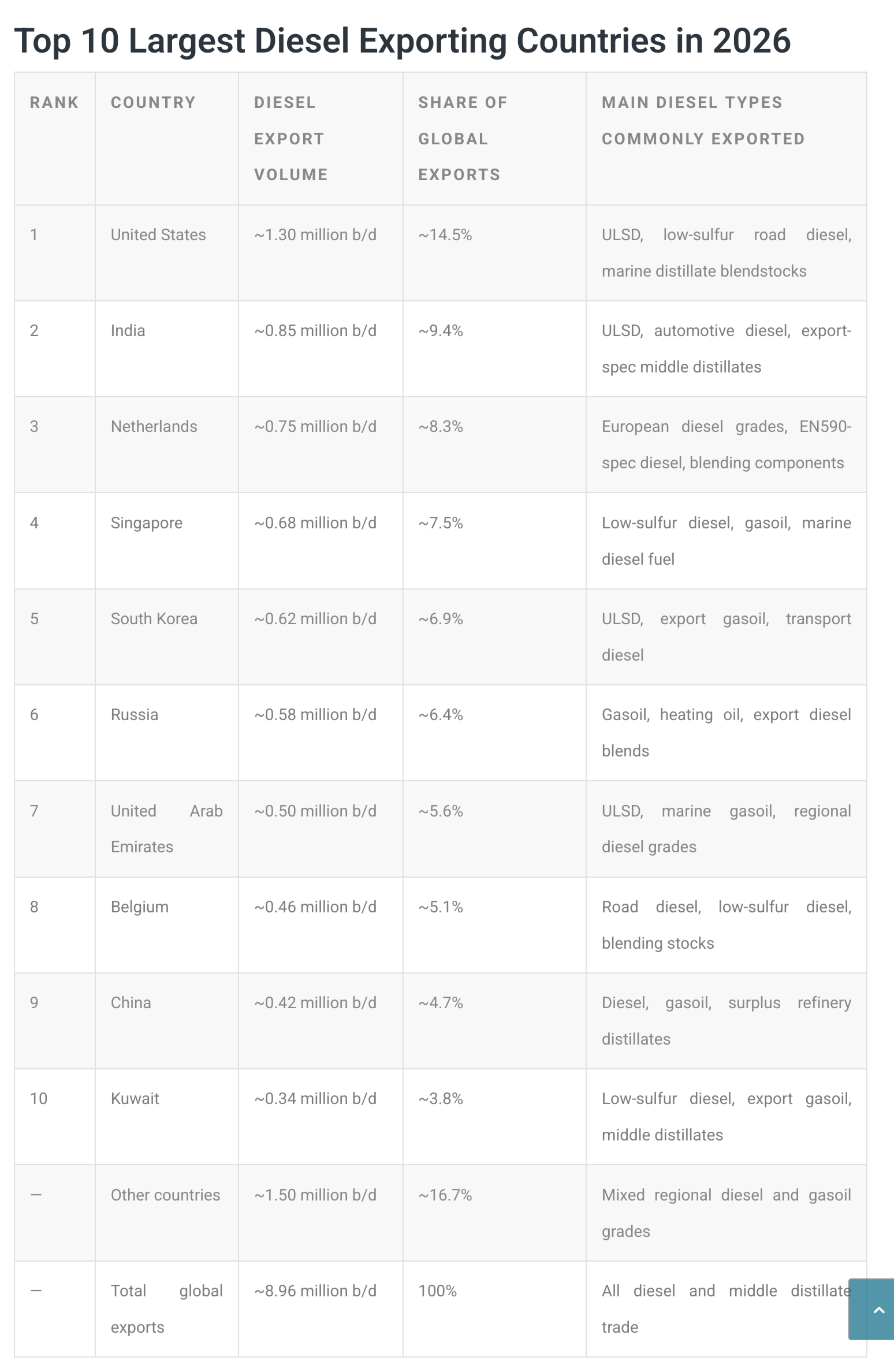Select the South Korea country cell
This screenshot has height=1372, width=894.
[x=154, y=619]
